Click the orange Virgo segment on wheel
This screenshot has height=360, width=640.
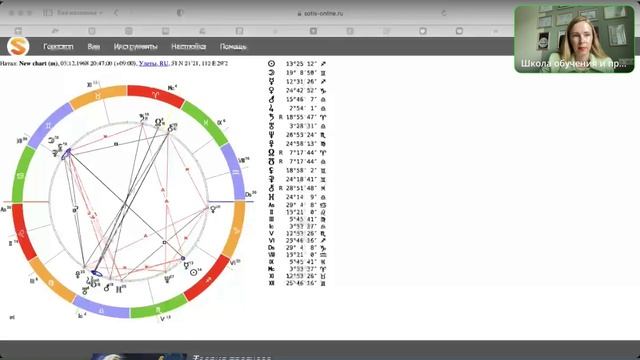(51, 282)
